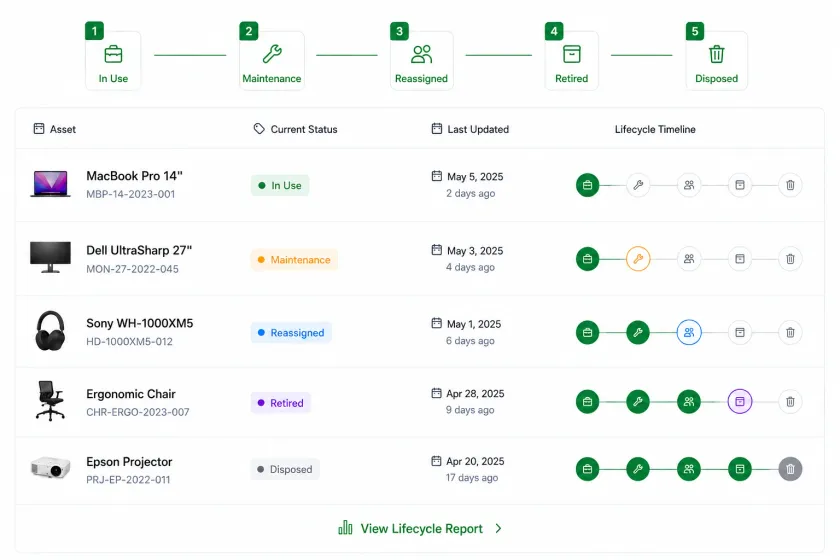Screen dimensions: 840x560
Task: Click MacBook Pro row's maintenance wrench timeline icon
Action: click(x=638, y=185)
